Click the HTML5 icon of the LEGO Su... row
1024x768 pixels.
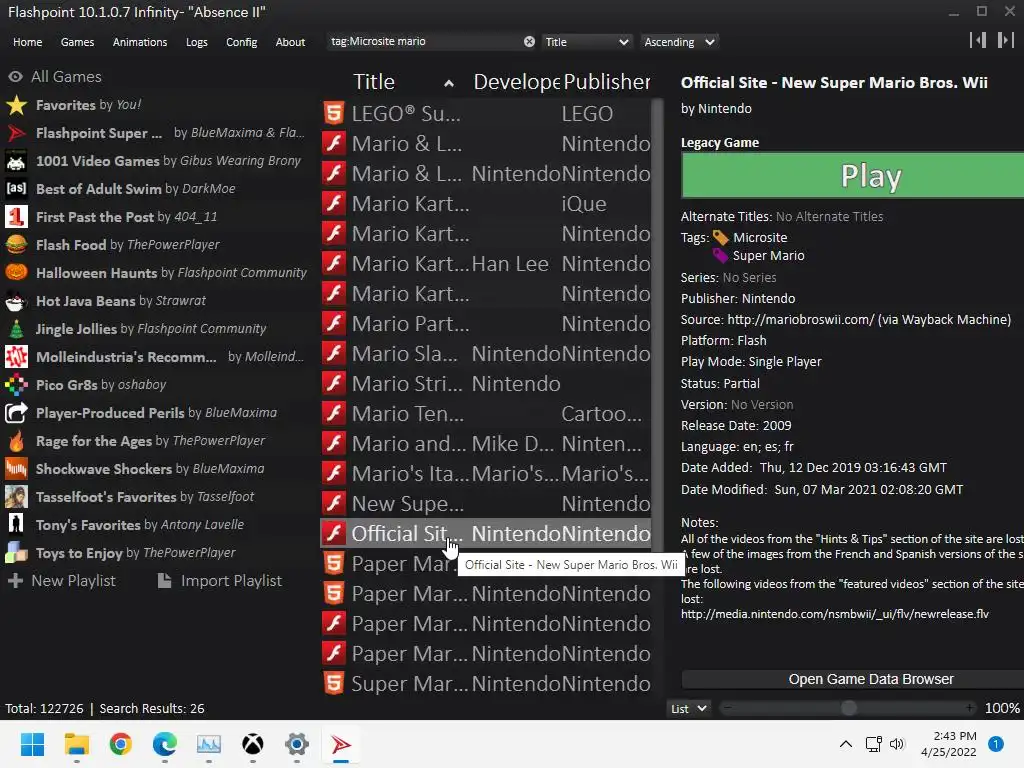(334, 114)
